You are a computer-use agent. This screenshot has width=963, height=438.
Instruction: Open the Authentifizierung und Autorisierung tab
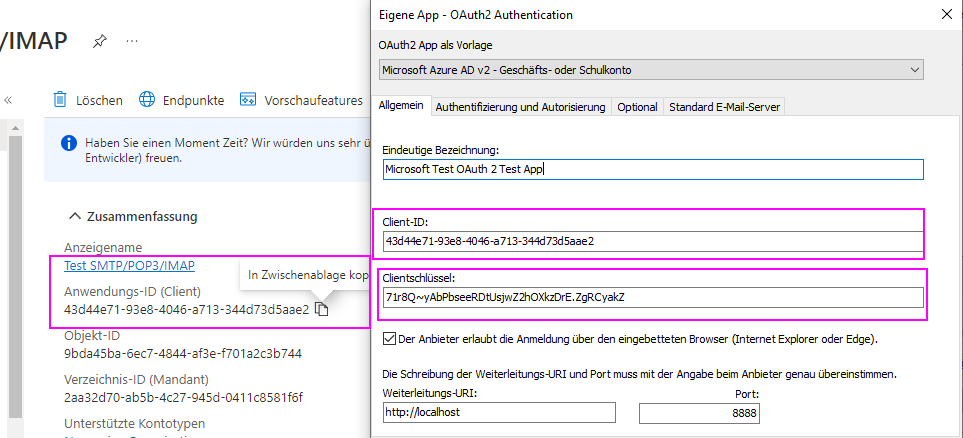tap(520, 107)
